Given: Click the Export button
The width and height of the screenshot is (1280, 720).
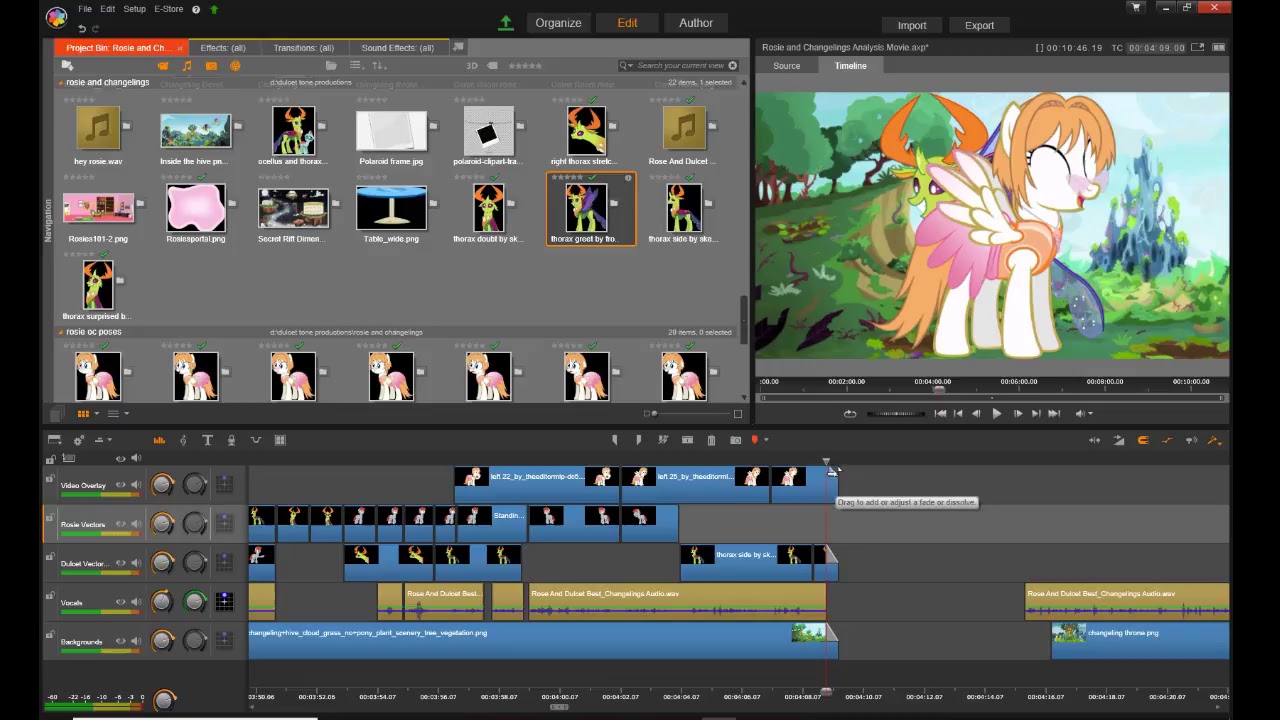Looking at the screenshot, I should coord(980,25).
